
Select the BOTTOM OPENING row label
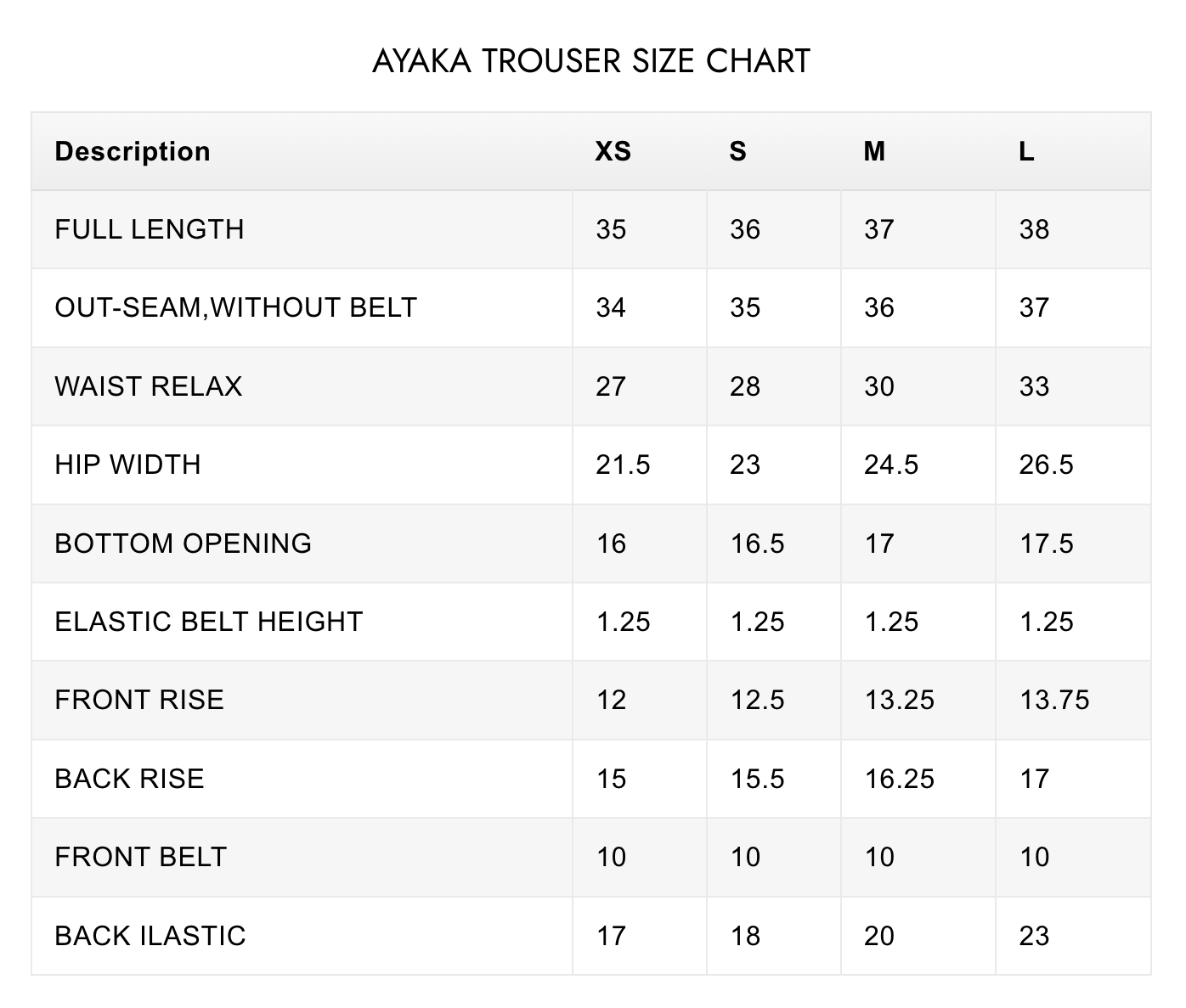(x=184, y=543)
